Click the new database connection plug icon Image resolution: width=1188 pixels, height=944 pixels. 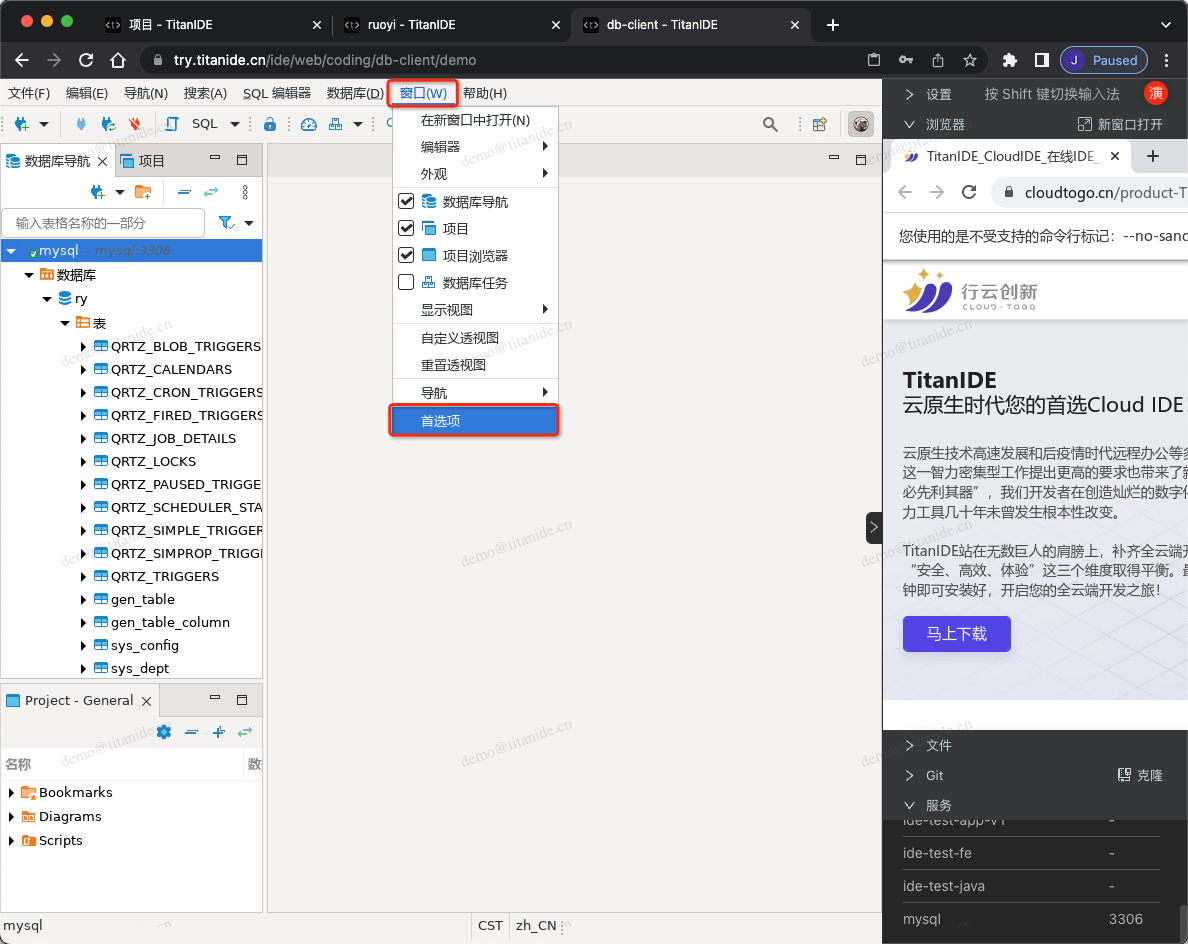[20, 124]
